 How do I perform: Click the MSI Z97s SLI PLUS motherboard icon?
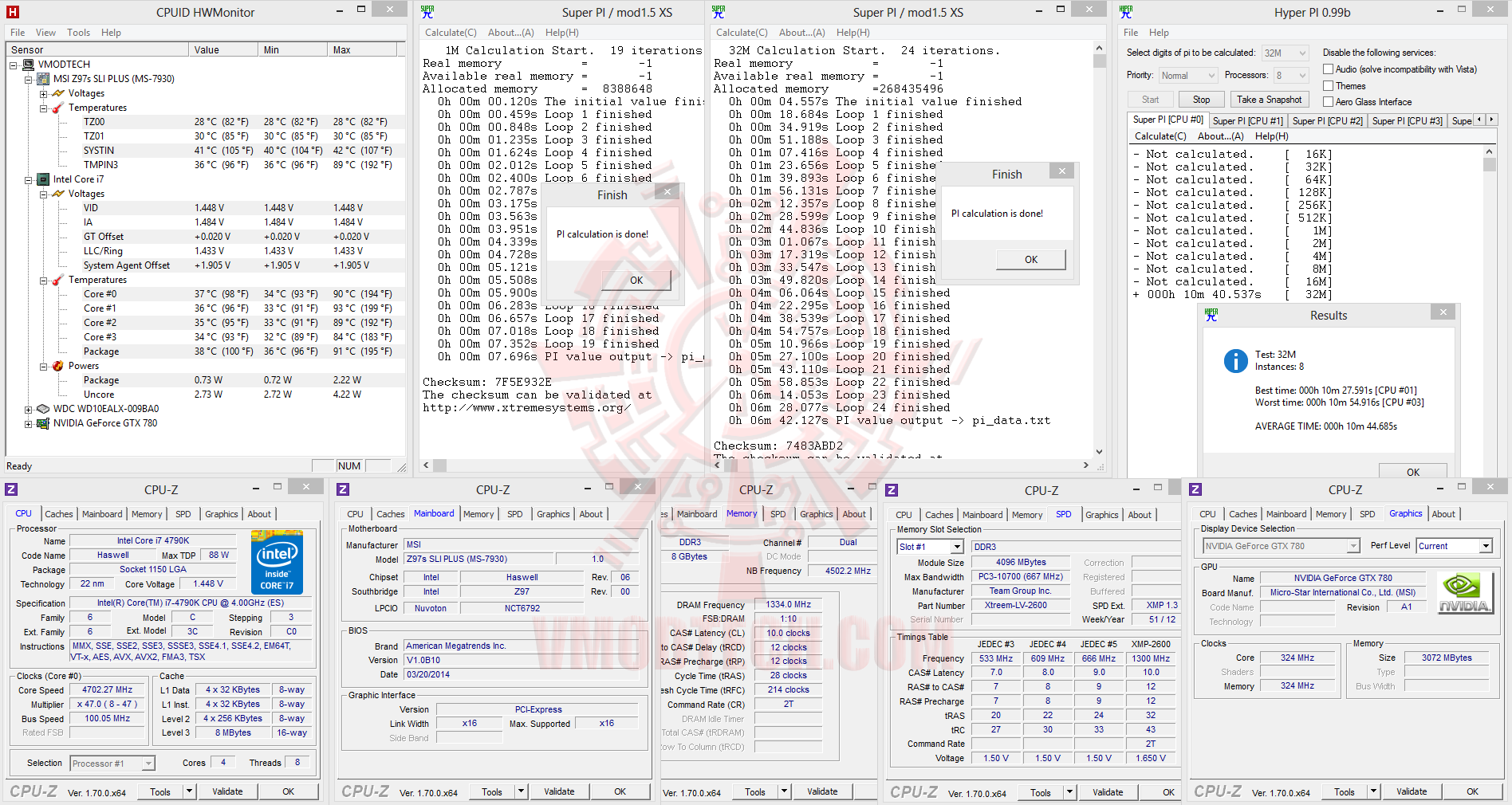point(45,79)
